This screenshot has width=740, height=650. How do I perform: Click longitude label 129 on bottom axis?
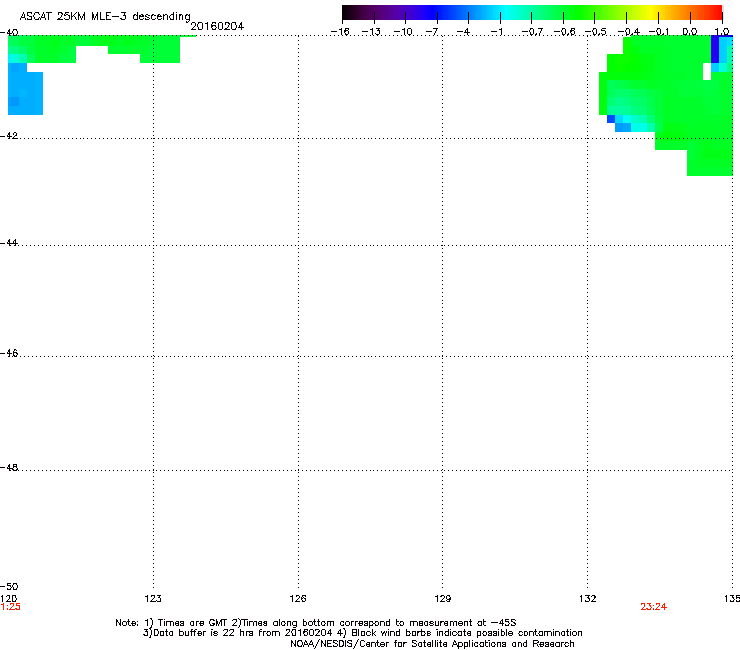[443, 599]
